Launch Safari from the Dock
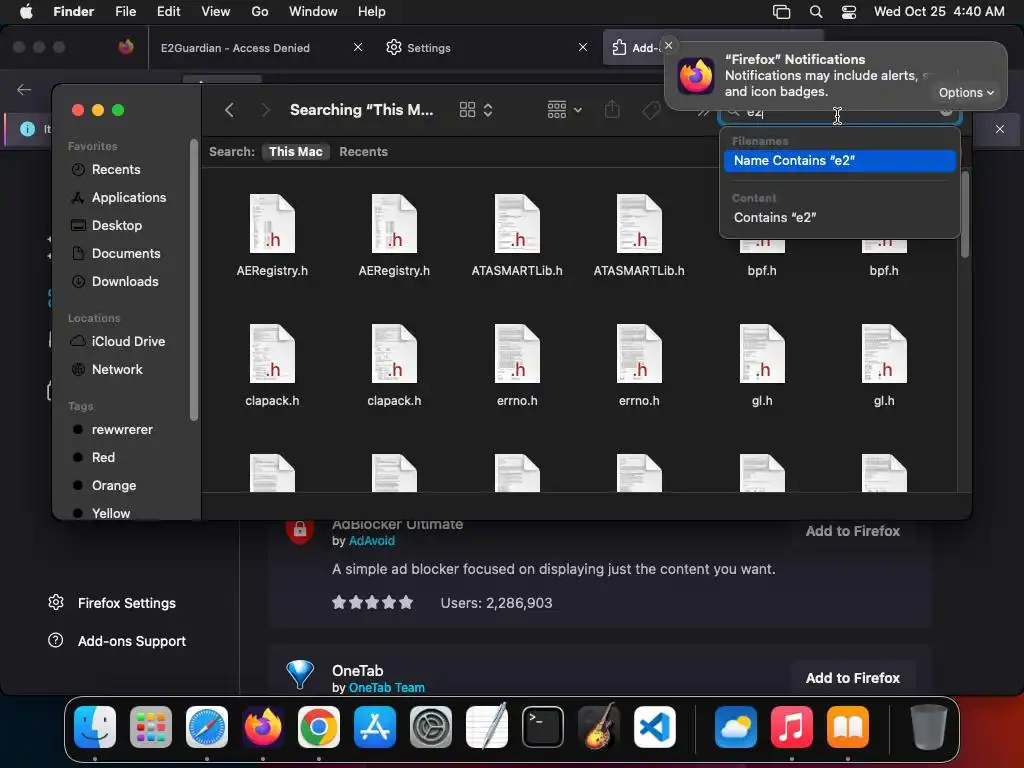Screen dimensions: 1024x768 tap(207, 727)
